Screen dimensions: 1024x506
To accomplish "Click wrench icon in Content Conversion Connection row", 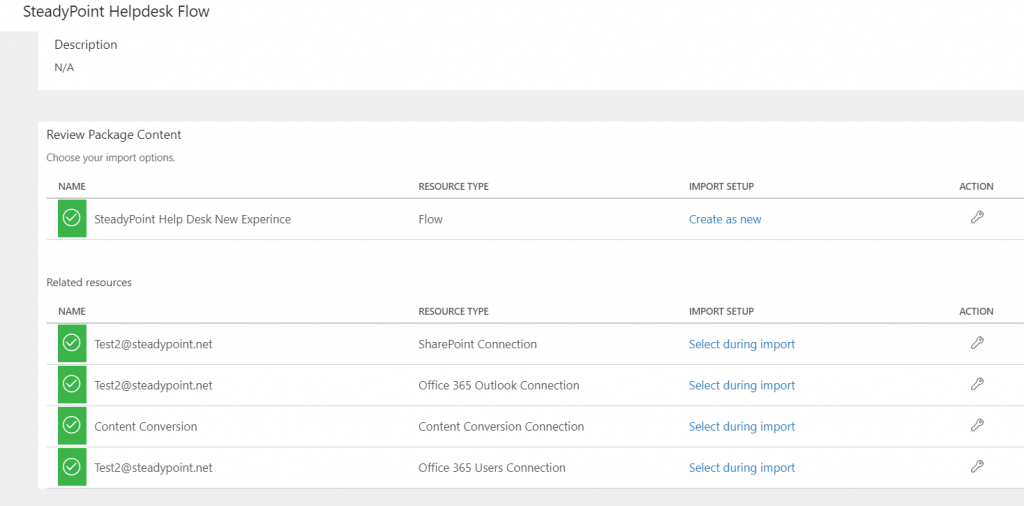I will (x=977, y=425).
